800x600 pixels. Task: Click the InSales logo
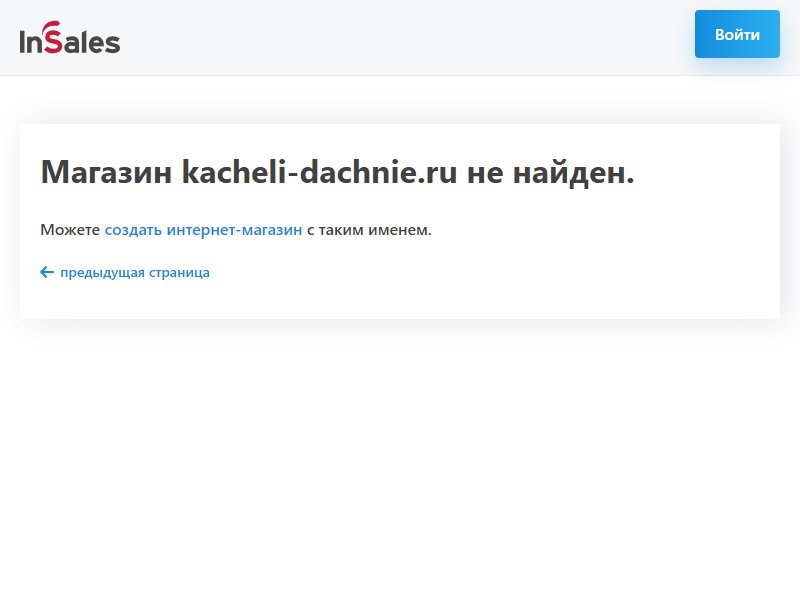coord(70,37)
